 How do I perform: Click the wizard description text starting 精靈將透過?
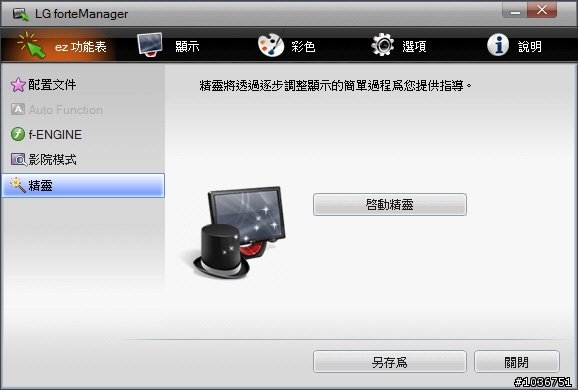(x=335, y=86)
